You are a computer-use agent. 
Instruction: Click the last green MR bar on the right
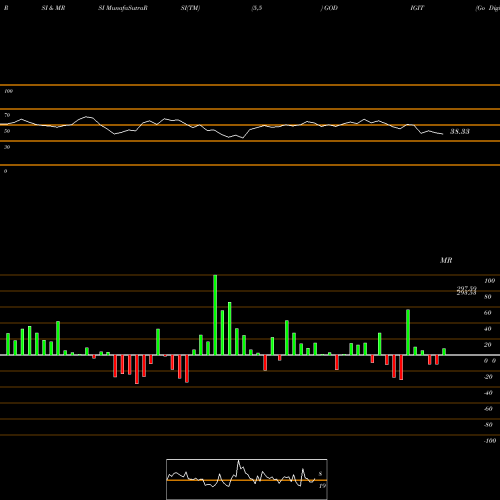tap(444, 352)
